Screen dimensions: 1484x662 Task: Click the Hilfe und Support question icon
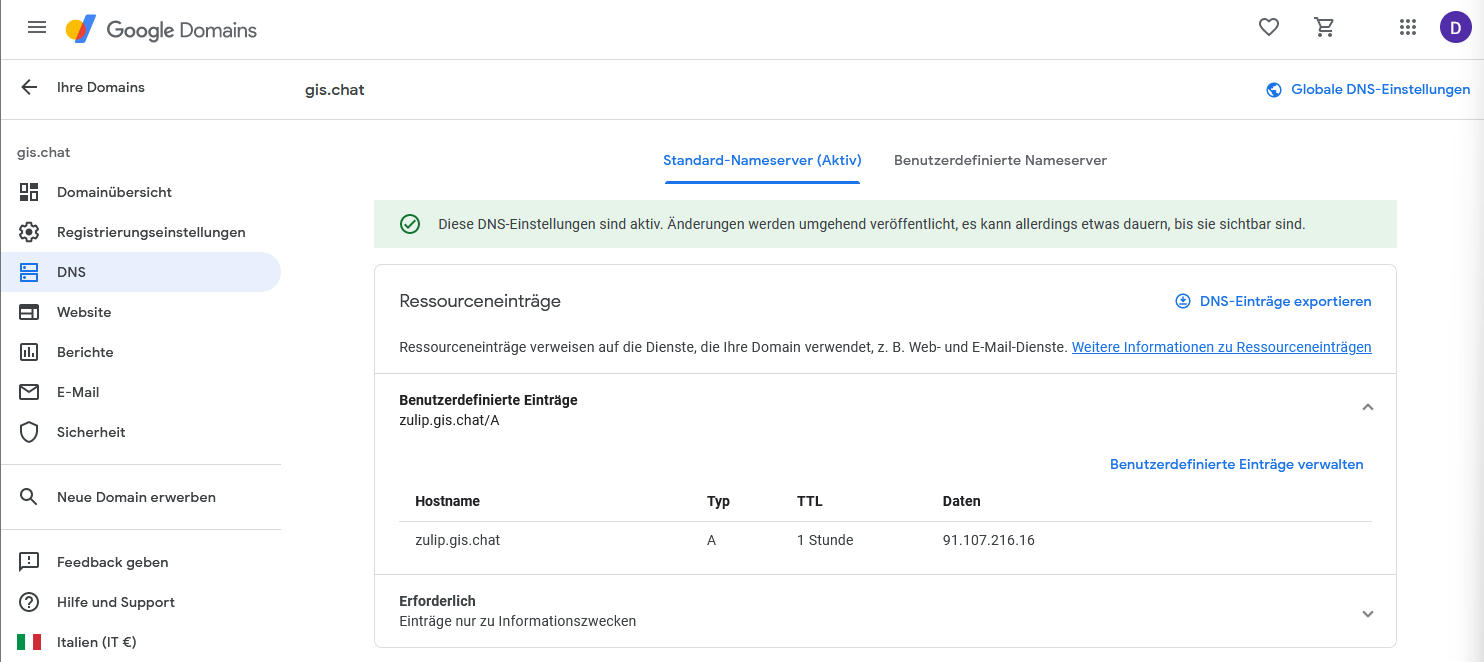[29, 602]
